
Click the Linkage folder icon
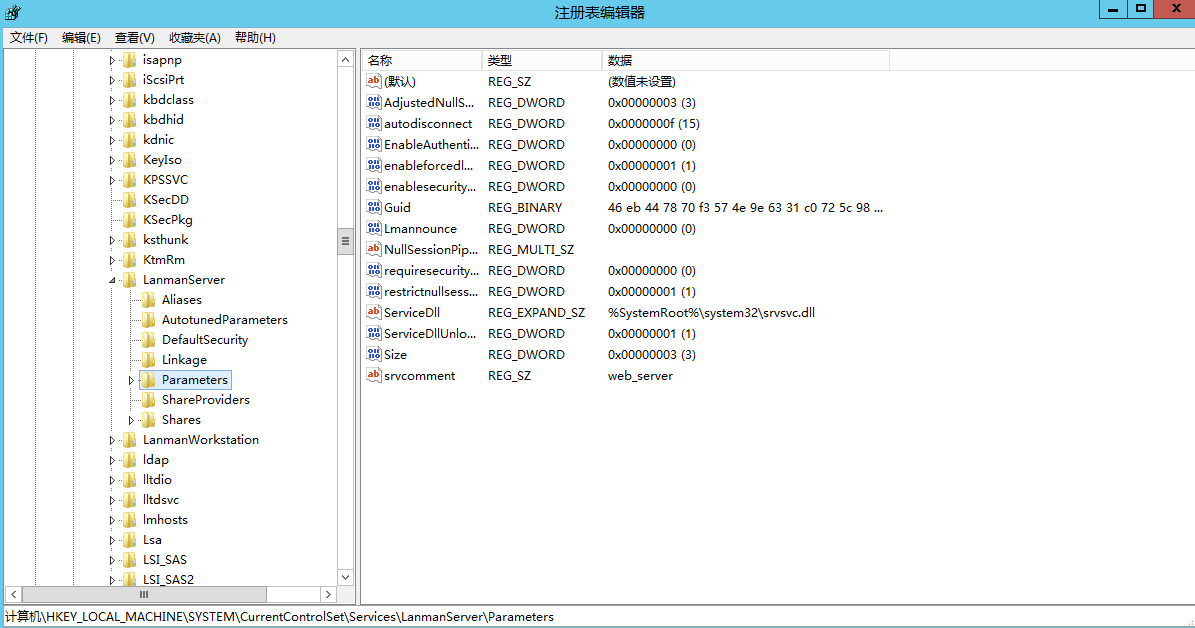point(149,360)
